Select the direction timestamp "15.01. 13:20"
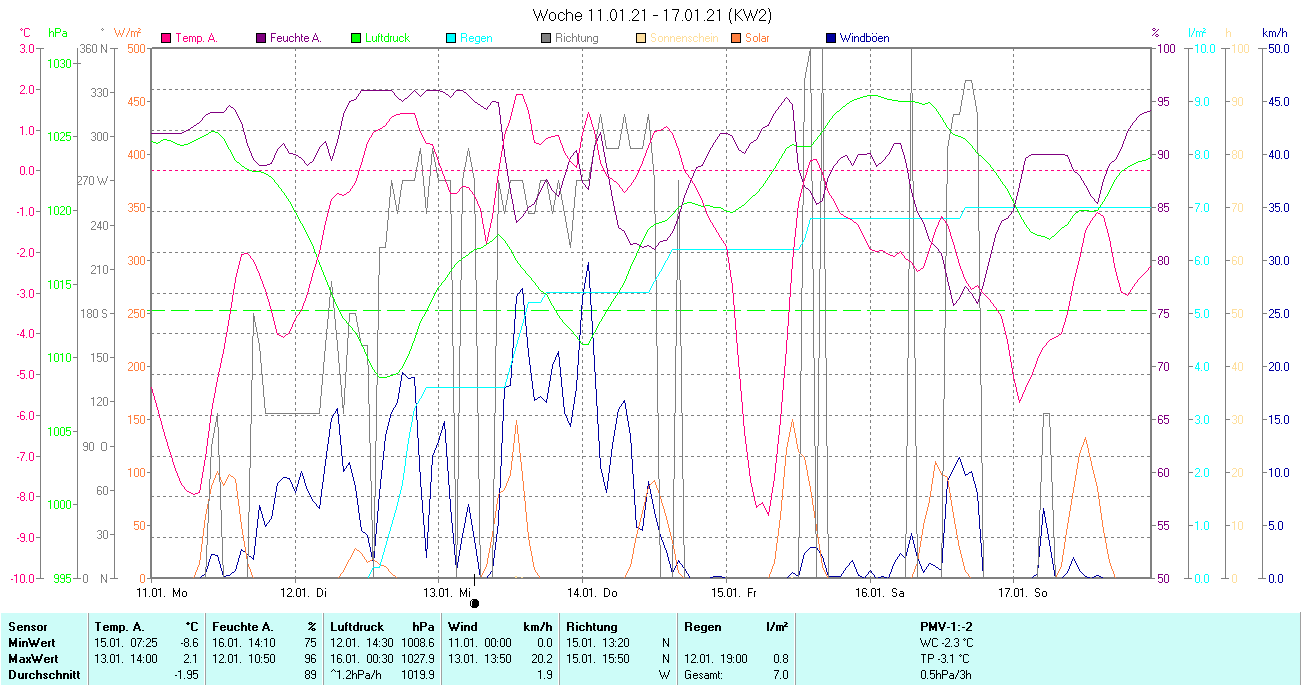 click(x=597, y=642)
